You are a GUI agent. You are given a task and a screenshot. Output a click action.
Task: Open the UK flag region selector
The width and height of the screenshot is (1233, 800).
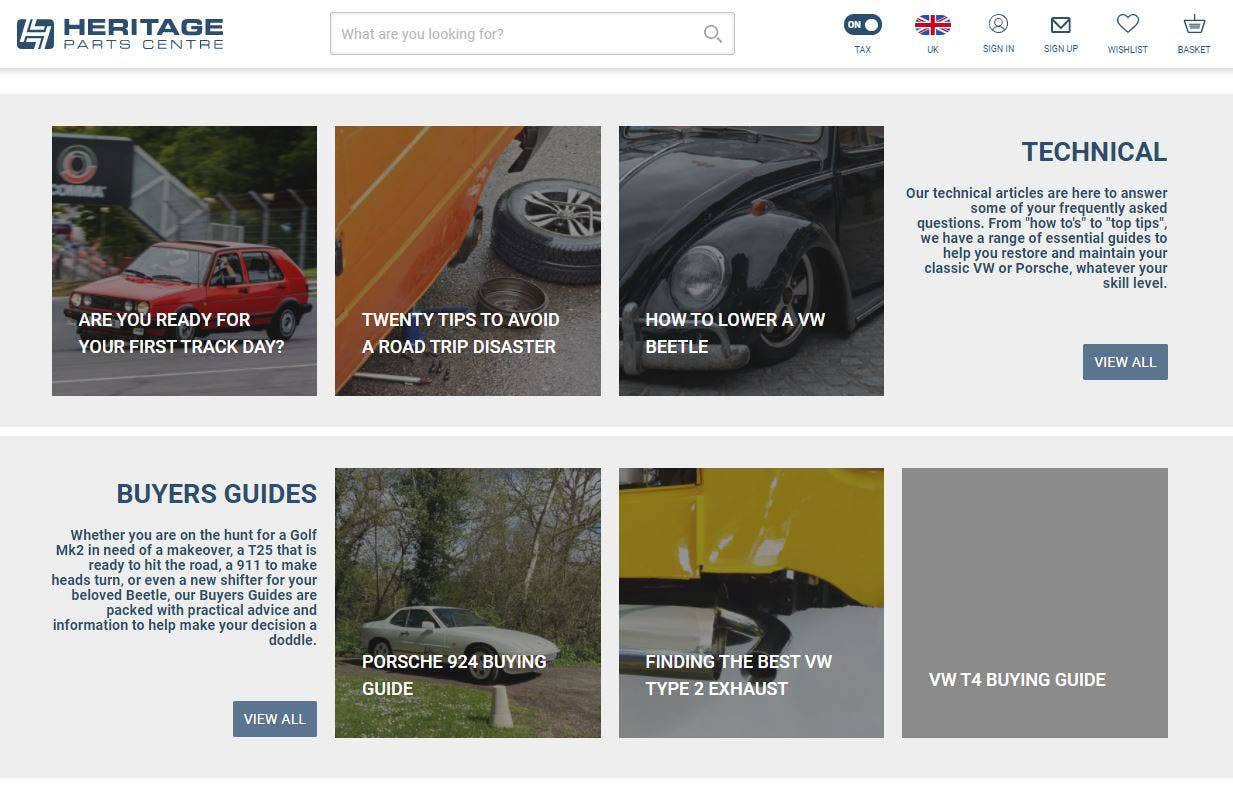(932, 25)
